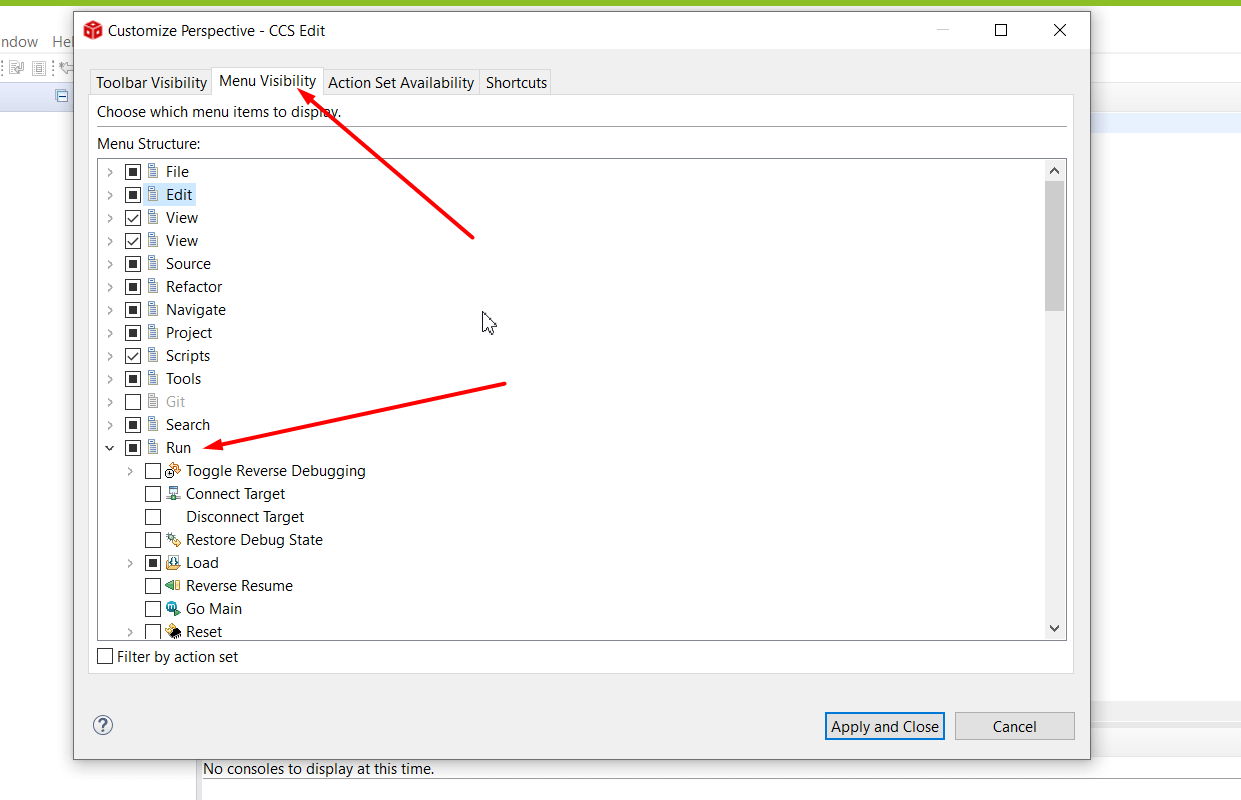Click the Cancel button
This screenshot has height=800, width=1241.
pyautogui.click(x=1014, y=727)
